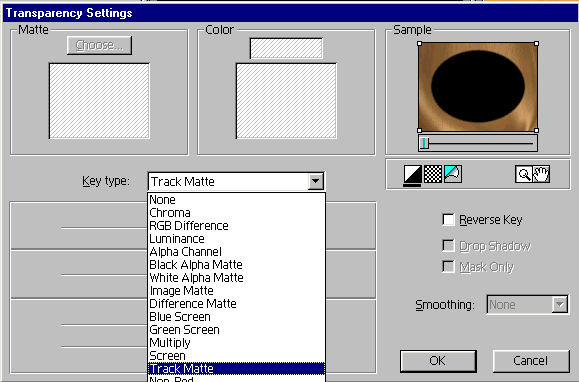
Task: Select the hand pan tool
Action: tap(541, 174)
